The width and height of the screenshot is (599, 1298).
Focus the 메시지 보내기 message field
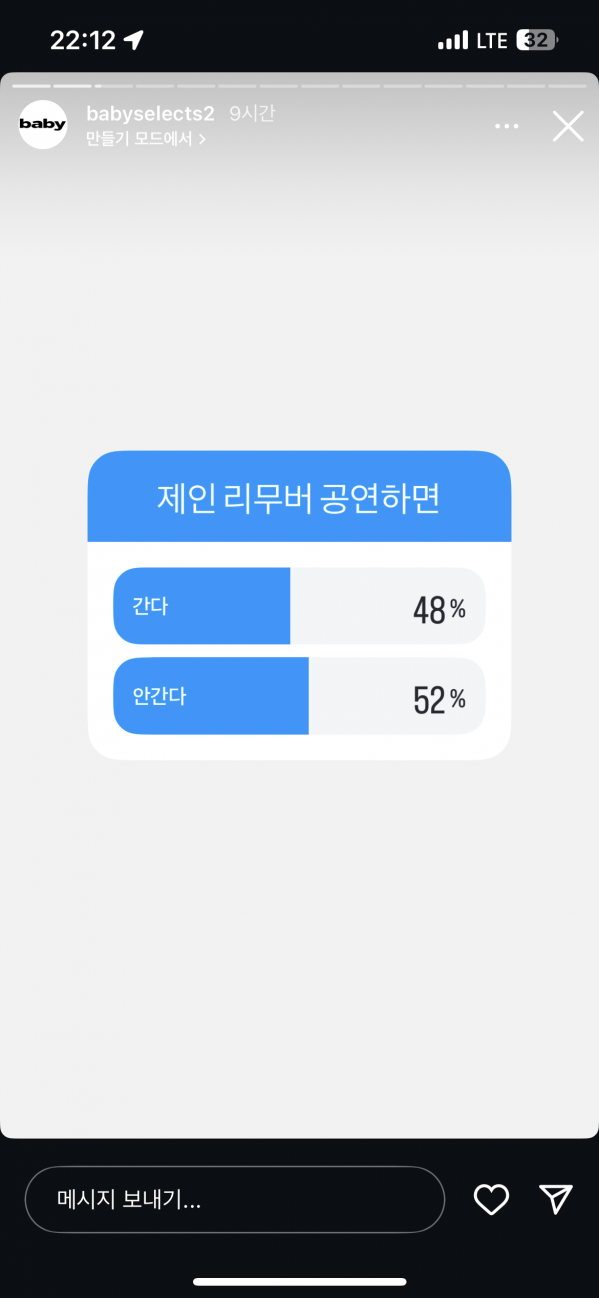coord(234,1199)
